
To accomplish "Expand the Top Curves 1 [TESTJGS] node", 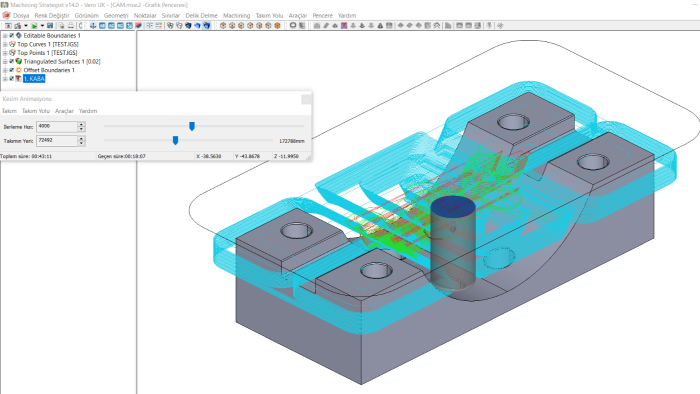I will pyautogui.click(x=5, y=44).
